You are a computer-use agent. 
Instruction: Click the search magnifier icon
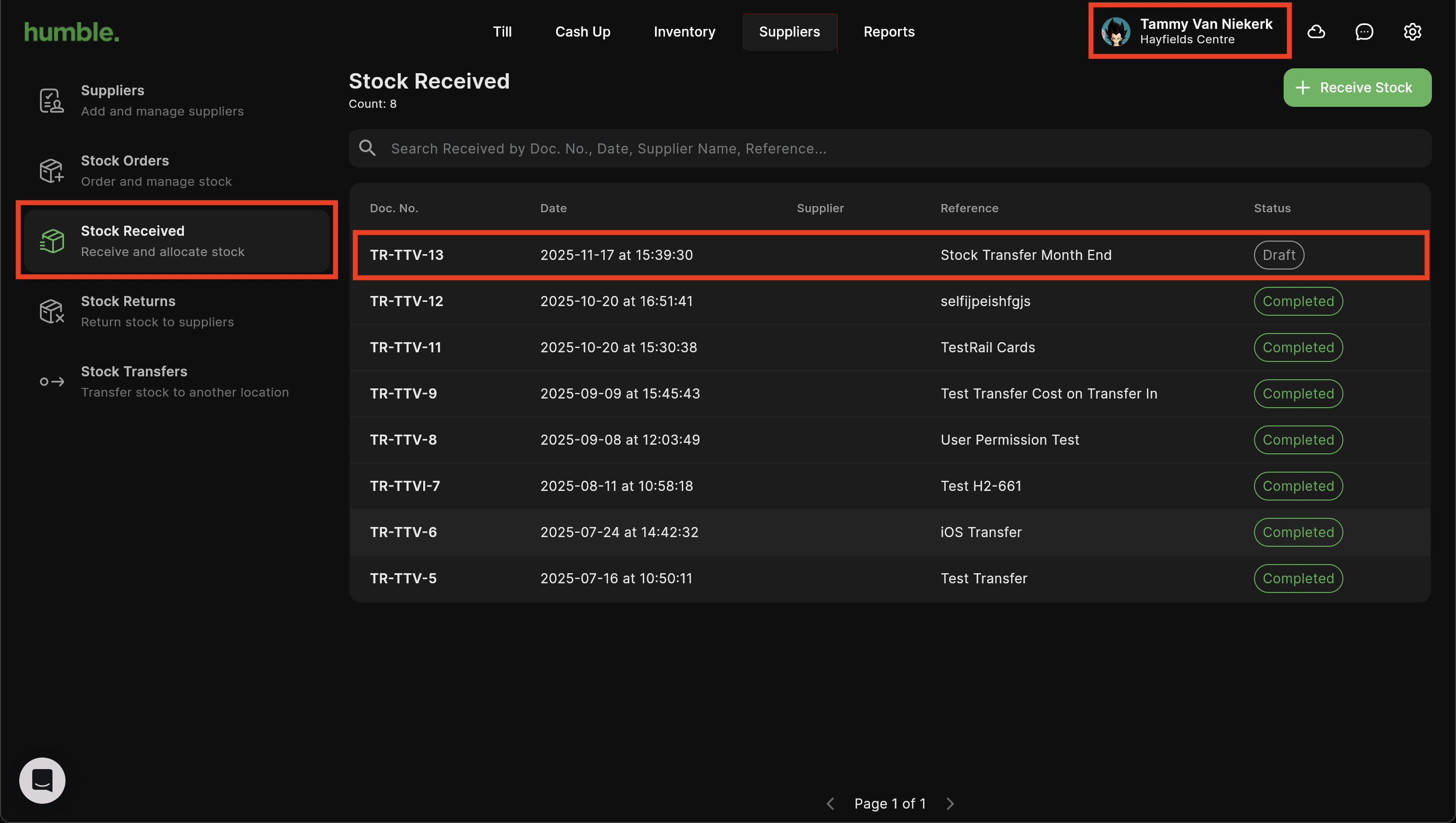(x=367, y=148)
